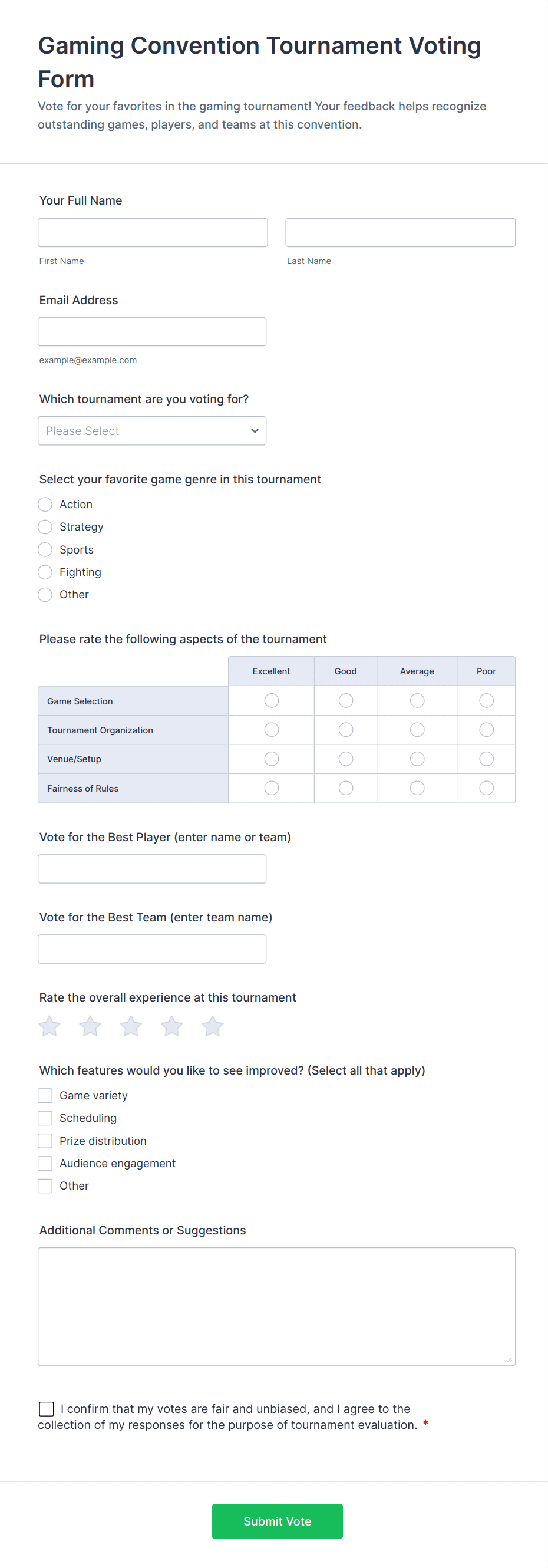Screen dimensions: 548x1568
Task: Click the second rating star
Action: [90, 1026]
